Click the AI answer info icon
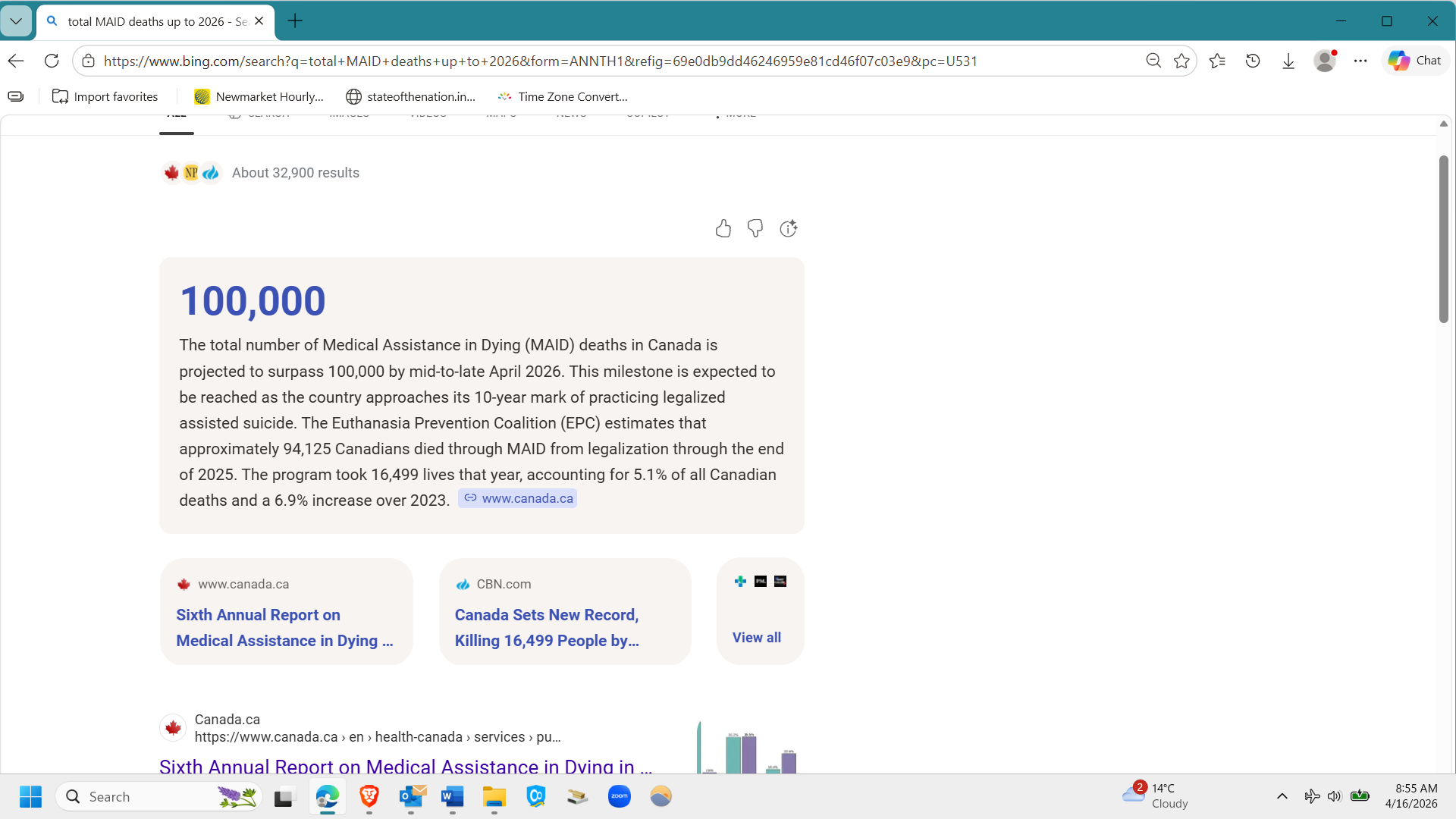The width and height of the screenshot is (1456, 819). pos(789,228)
